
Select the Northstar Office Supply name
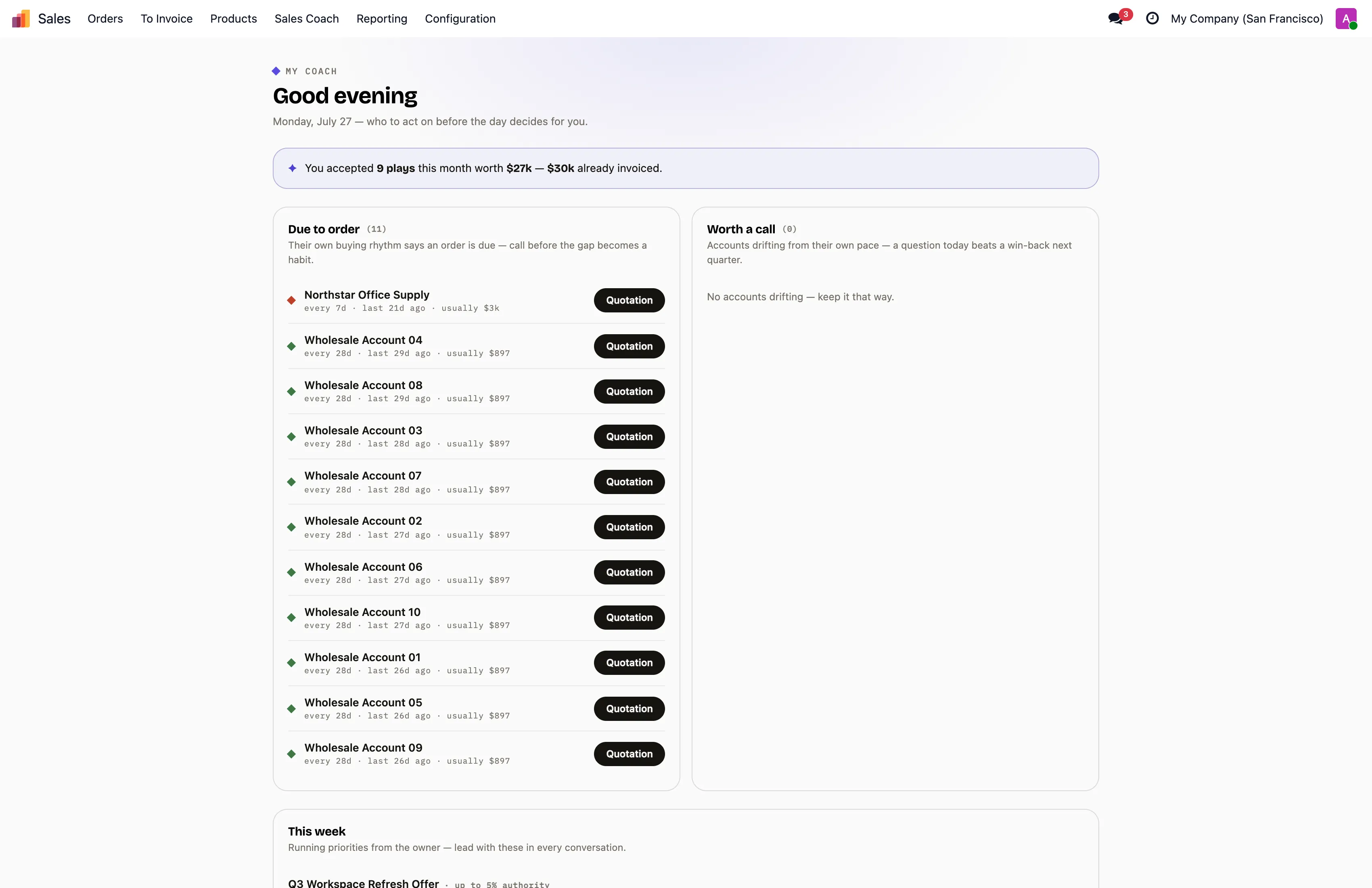[x=367, y=295]
